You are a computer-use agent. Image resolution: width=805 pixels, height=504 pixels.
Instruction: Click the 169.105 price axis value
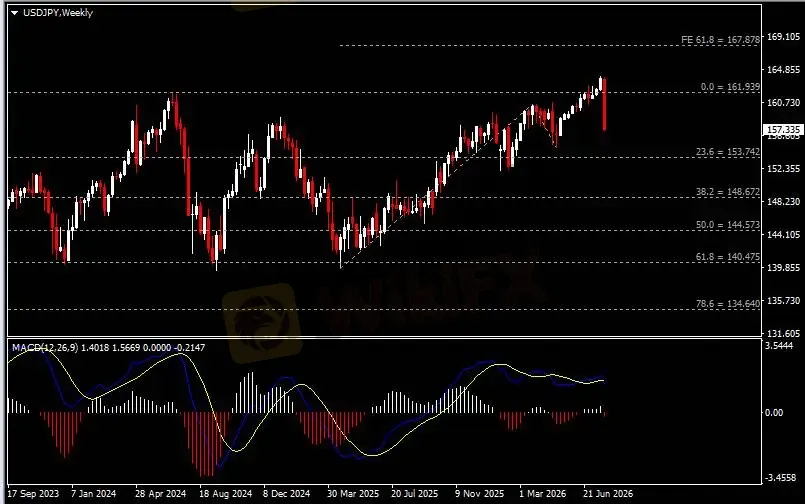[783, 36]
